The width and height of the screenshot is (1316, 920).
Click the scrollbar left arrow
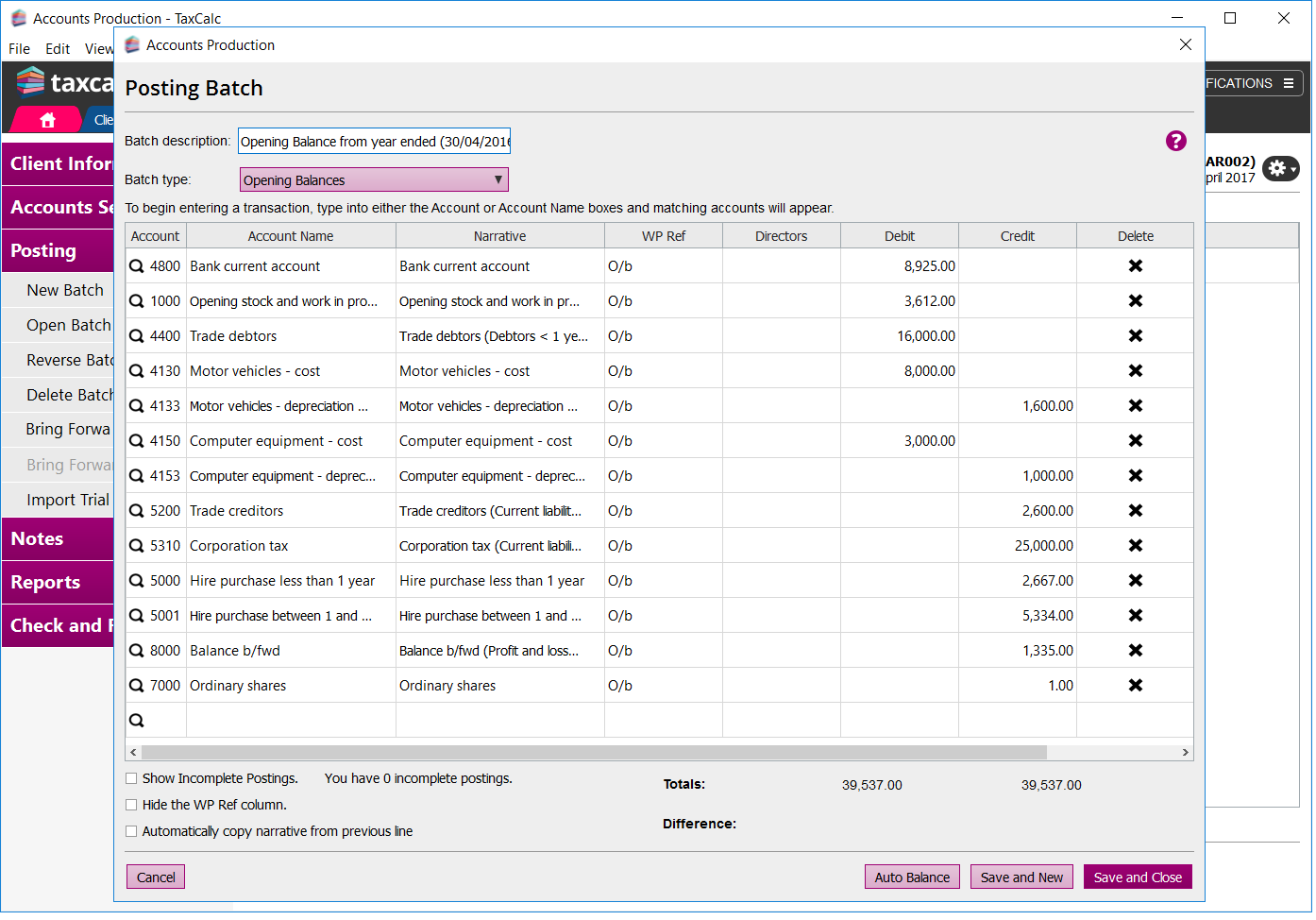133,754
